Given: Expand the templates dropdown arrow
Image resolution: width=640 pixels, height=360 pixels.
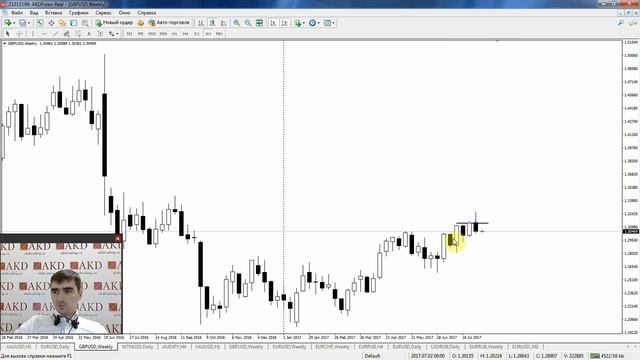Looking at the screenshot, I should click(x=333, y=23).
